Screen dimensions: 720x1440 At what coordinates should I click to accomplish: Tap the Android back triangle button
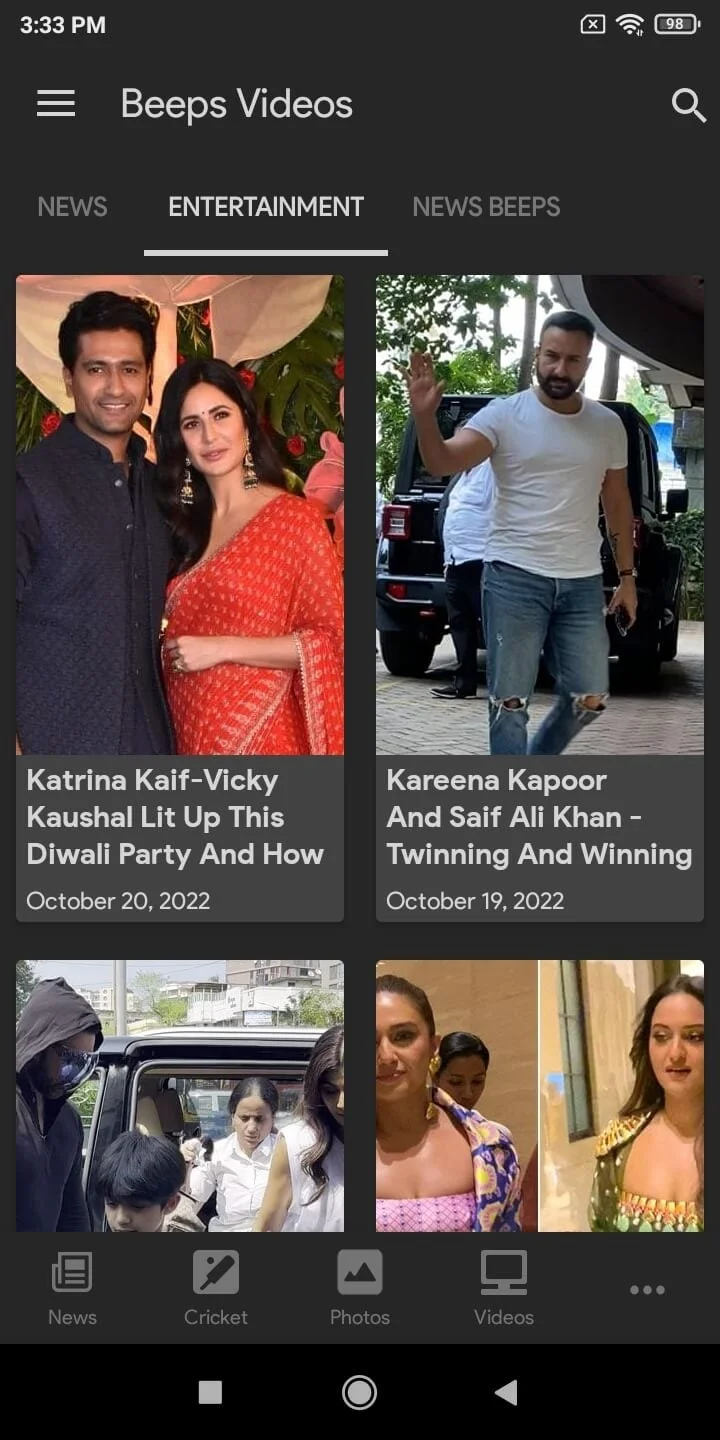tap(506, 1392)
